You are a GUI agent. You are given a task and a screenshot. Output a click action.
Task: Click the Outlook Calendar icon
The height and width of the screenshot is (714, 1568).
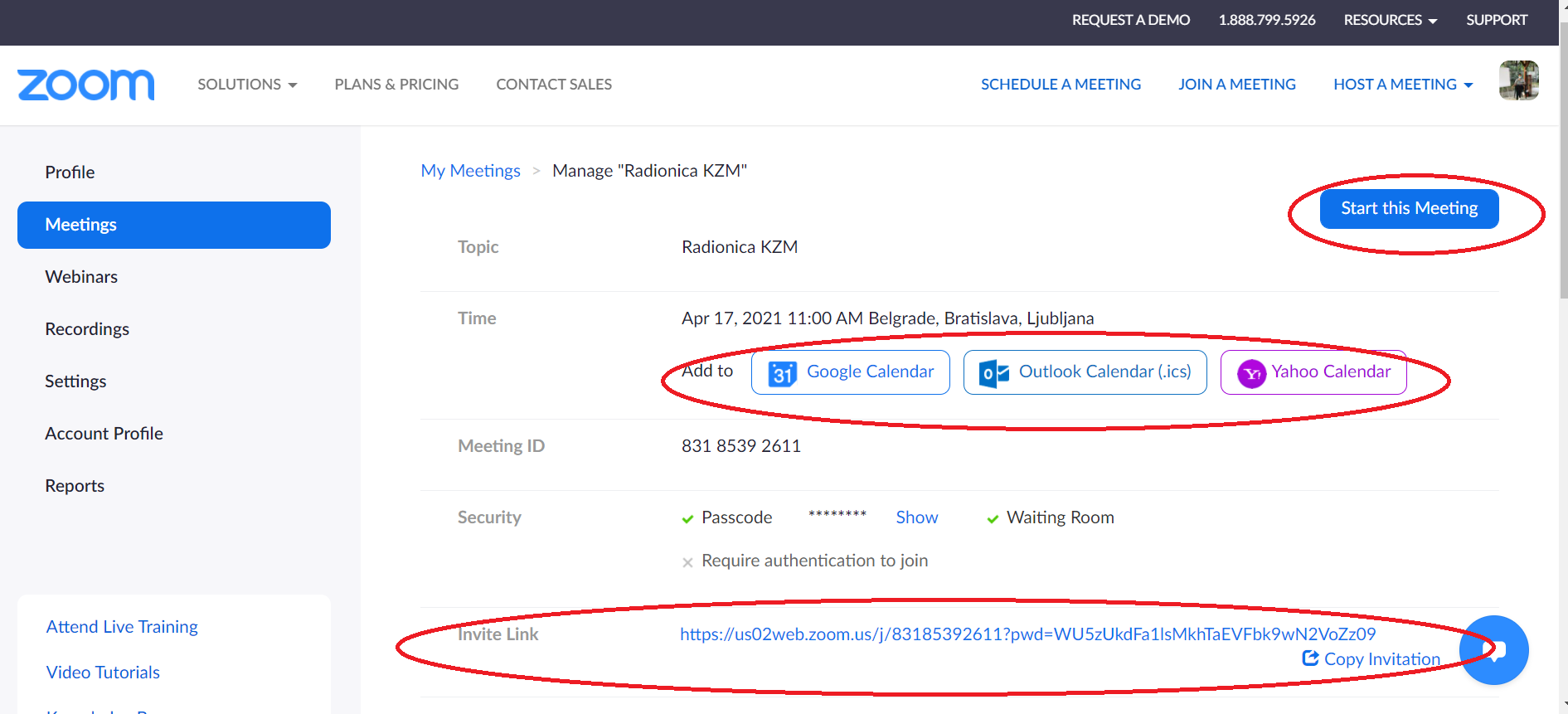click(993, 373)
